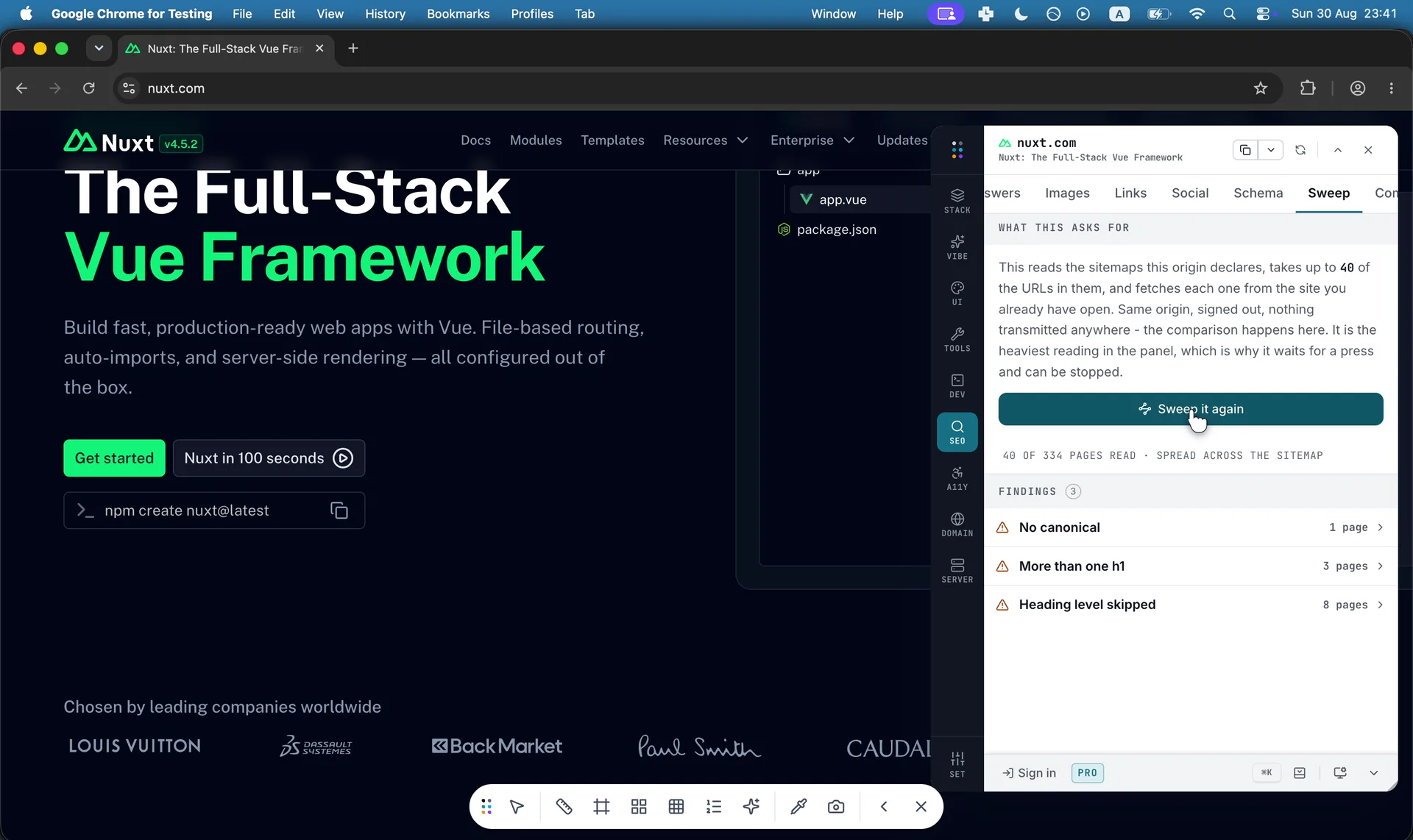
Task: Expand the footer chevron in the panel
Action: [1374, 773]
